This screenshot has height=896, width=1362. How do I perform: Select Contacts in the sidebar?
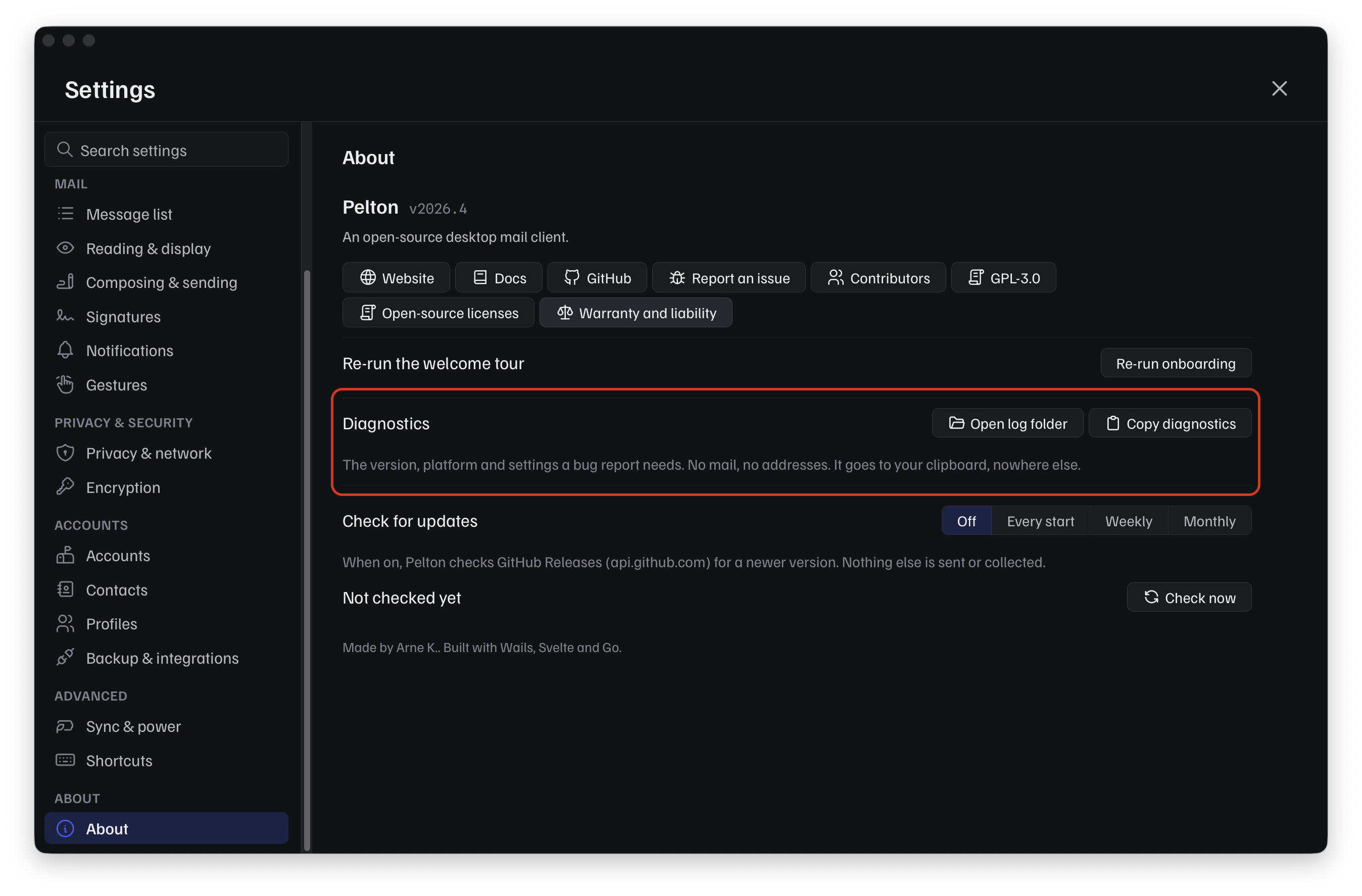(166, 589)
